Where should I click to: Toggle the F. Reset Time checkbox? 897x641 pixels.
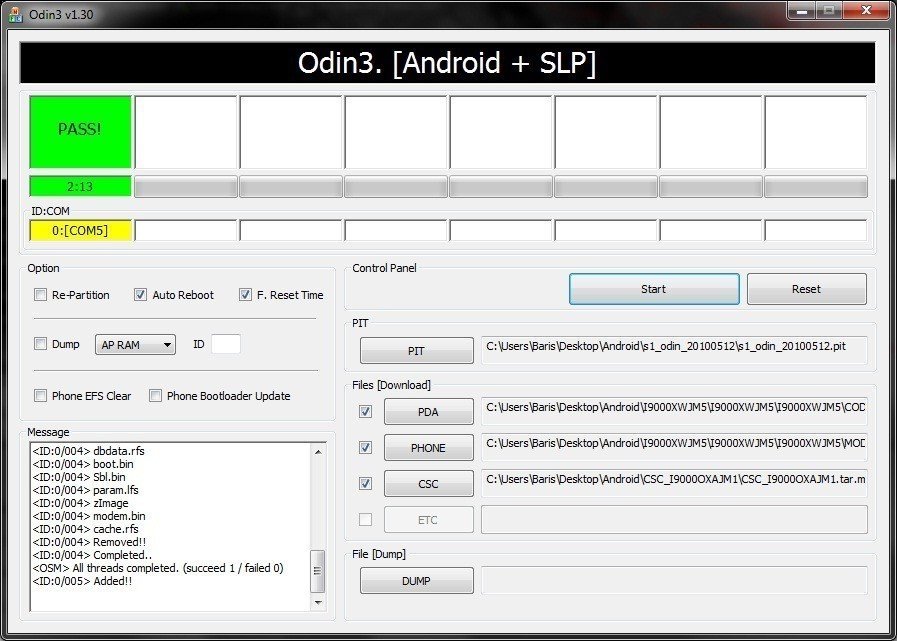[x=245, y=295]
